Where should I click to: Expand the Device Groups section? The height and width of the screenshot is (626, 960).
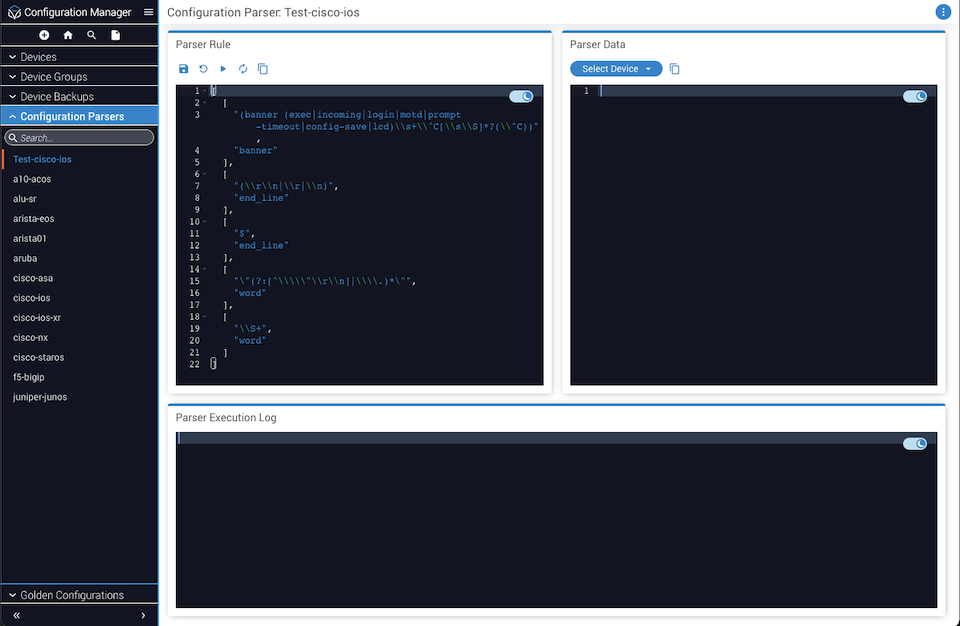tap(79, 77)
